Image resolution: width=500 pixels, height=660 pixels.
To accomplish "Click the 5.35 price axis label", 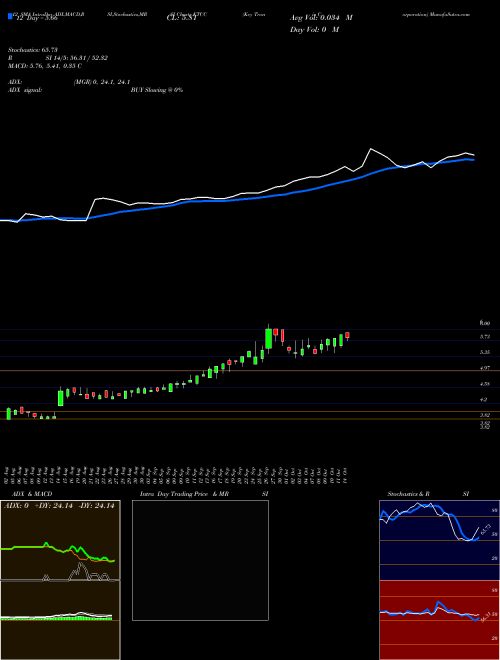I will coord(485,352).
